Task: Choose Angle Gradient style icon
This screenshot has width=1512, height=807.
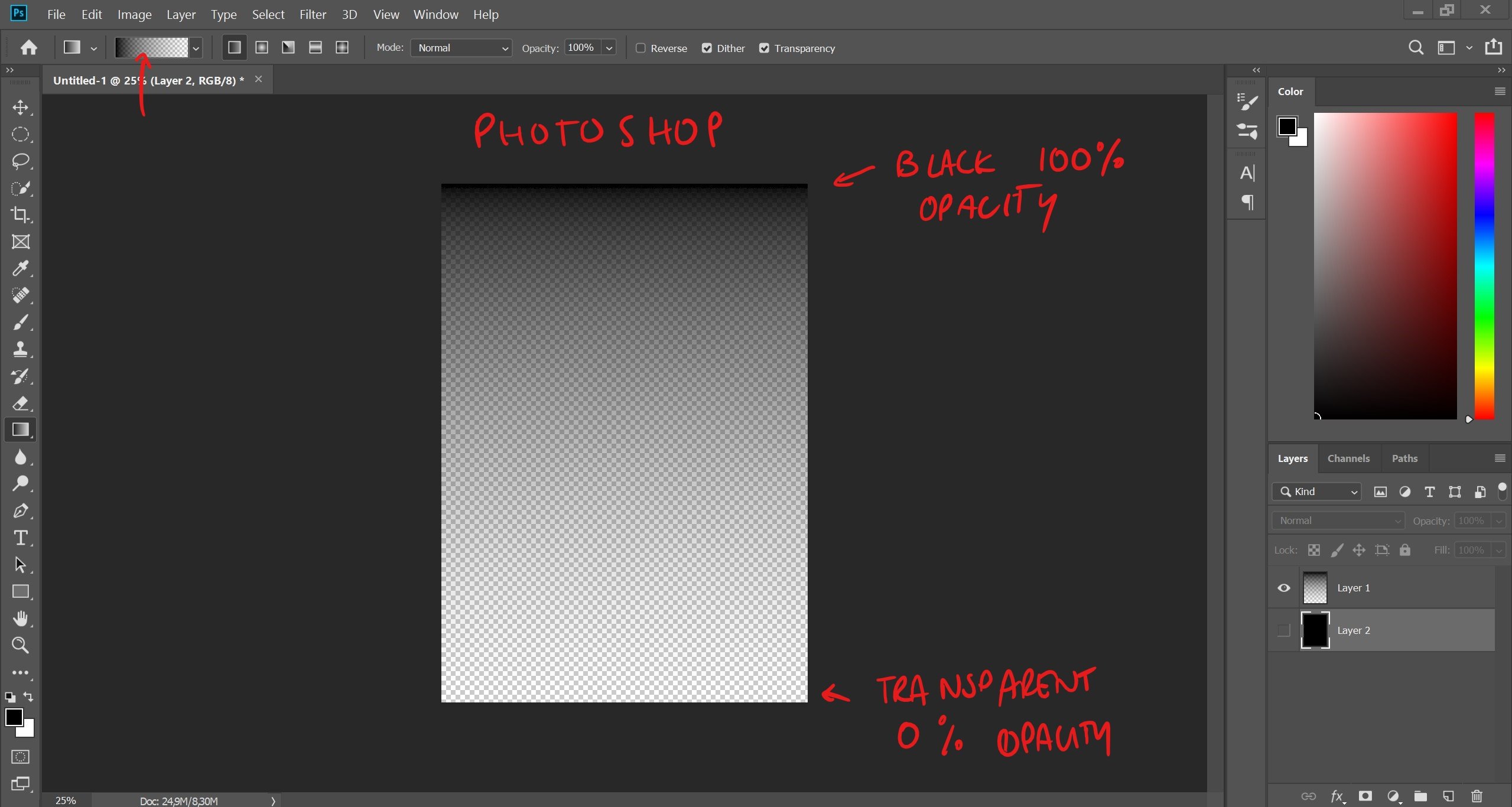Action: coord(288,47)
